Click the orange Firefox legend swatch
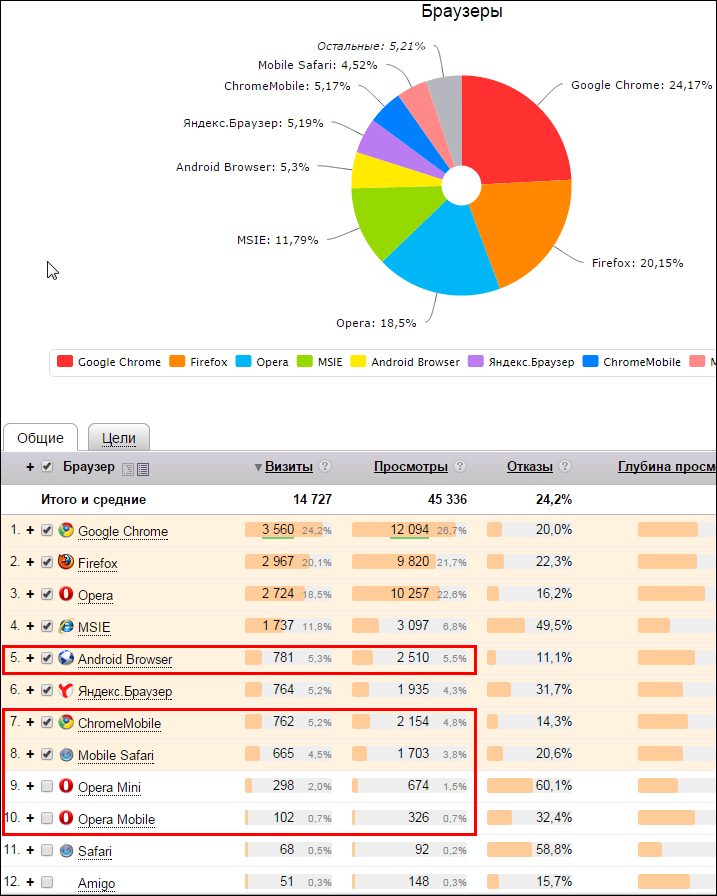This screenshot has width=717, height=896. tap(177, 361)
